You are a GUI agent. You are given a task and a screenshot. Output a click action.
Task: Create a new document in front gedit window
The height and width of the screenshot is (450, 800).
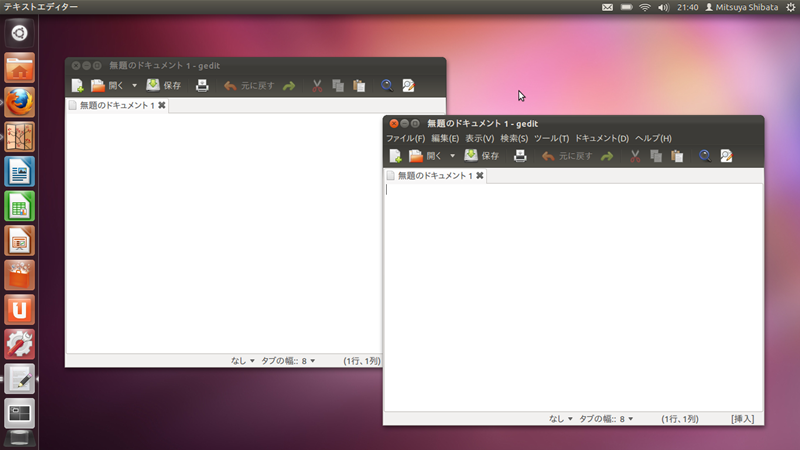coord(395,156)
